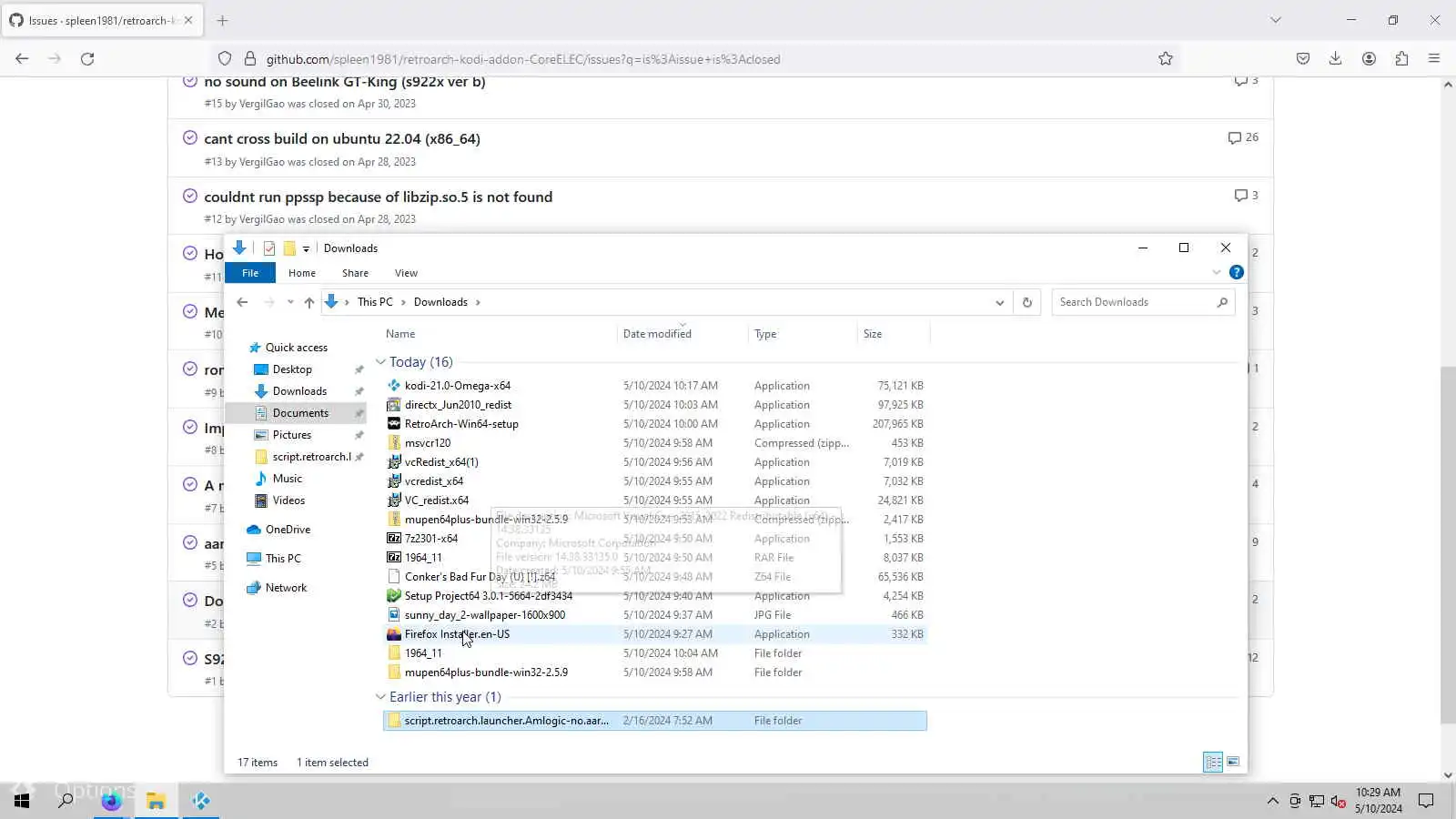This screenshot has width=1456, height=819.
Task: Open the comments count on issue #13
Action: point(1243,137)
